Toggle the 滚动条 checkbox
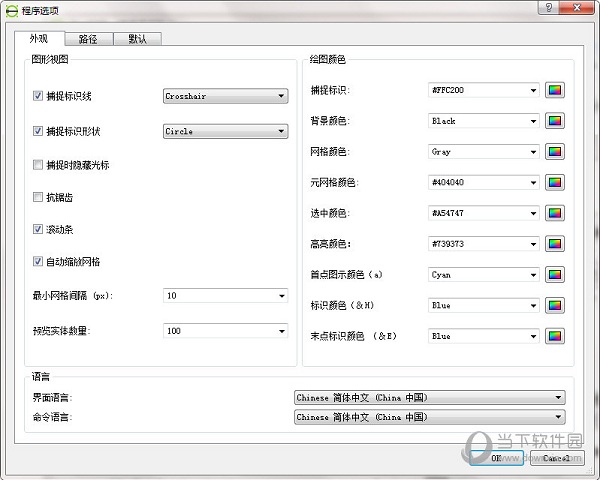Image resolution: width=600 pixels, height=480 pixels. coord(38,229)
